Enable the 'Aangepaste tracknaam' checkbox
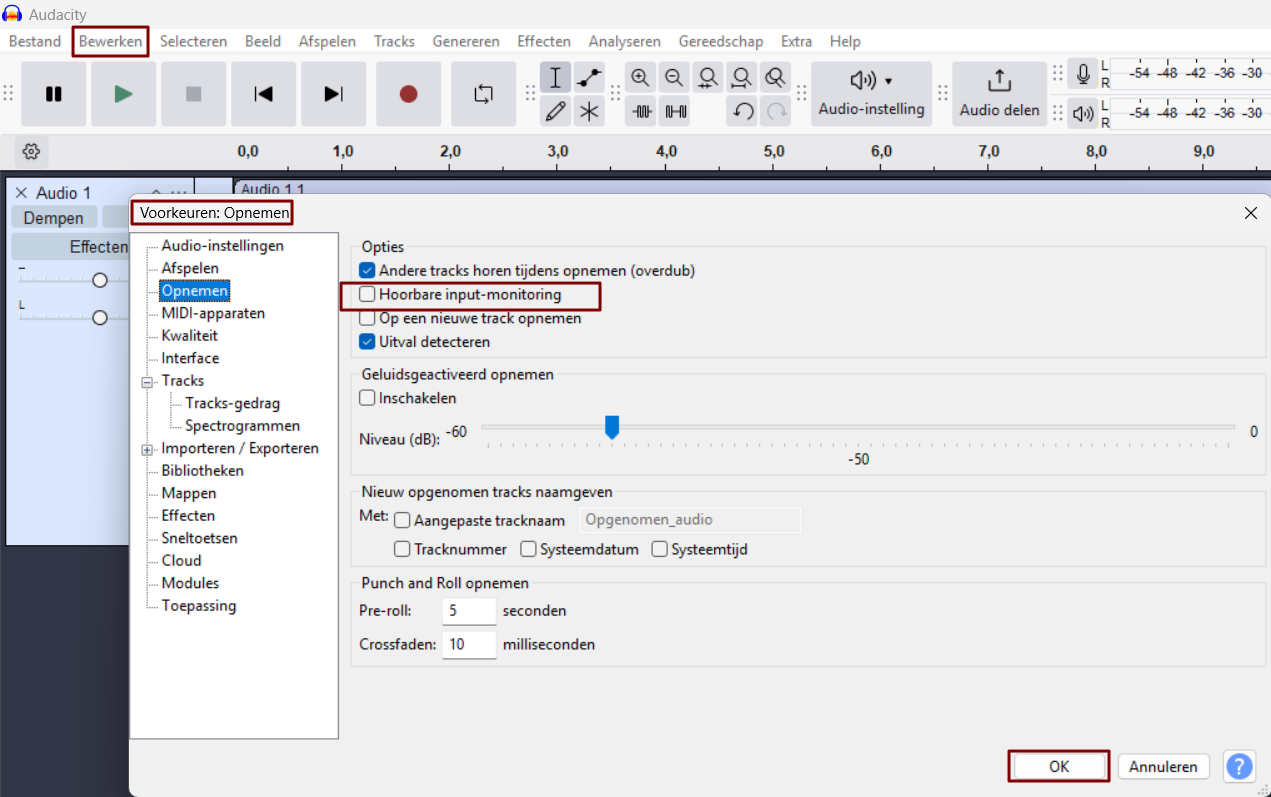 click(402, 520)
